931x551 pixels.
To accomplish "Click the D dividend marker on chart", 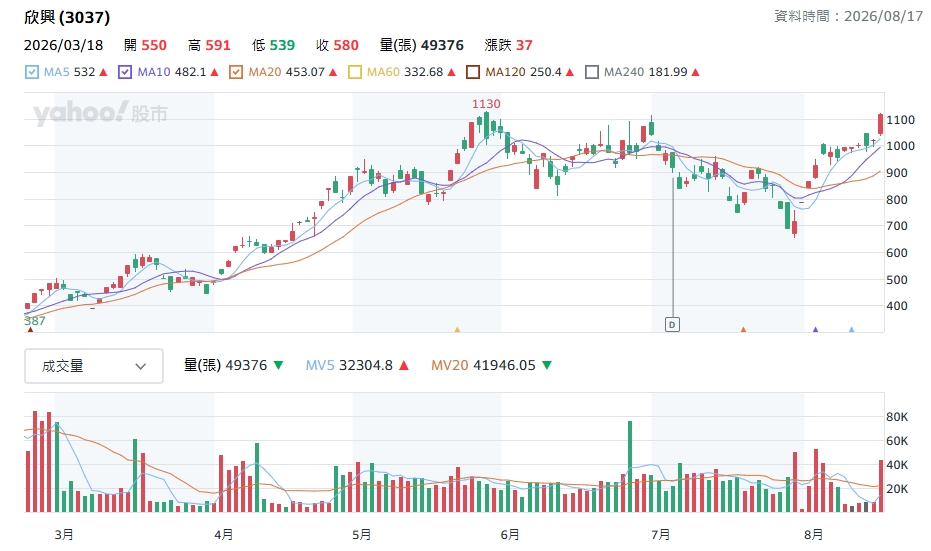I will [x=672, y=325].
